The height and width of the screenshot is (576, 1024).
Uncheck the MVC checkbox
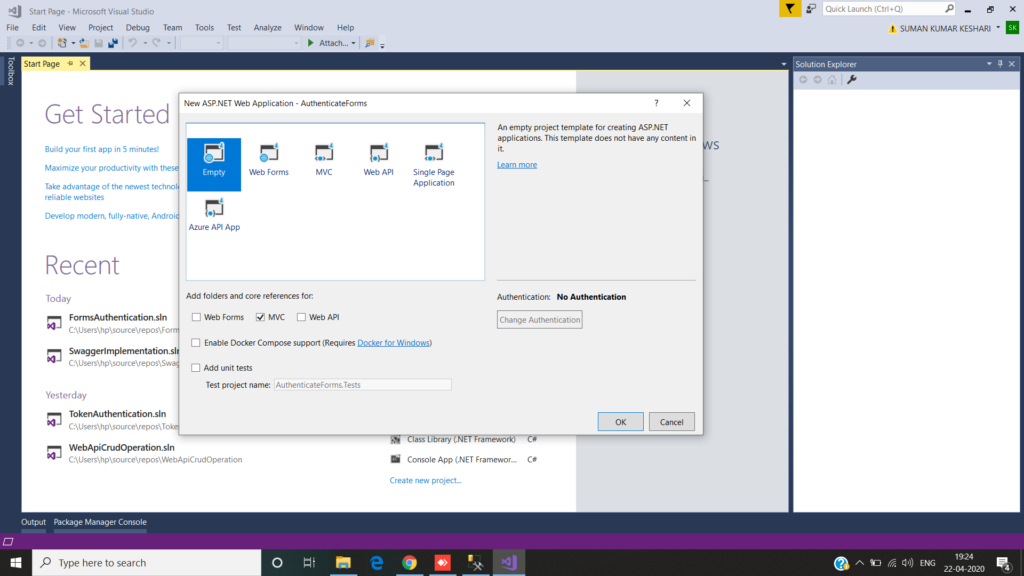261,317
